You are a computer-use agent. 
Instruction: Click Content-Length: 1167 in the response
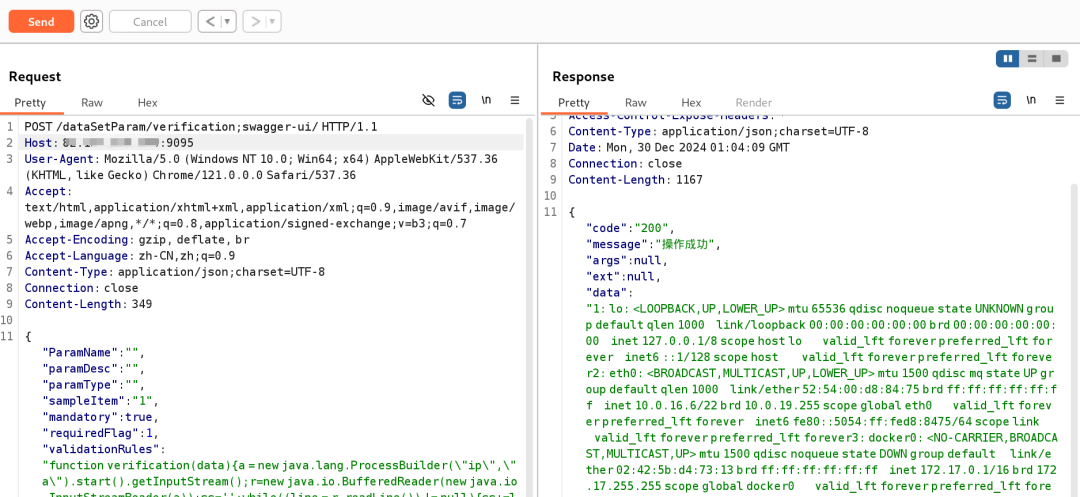635,180
